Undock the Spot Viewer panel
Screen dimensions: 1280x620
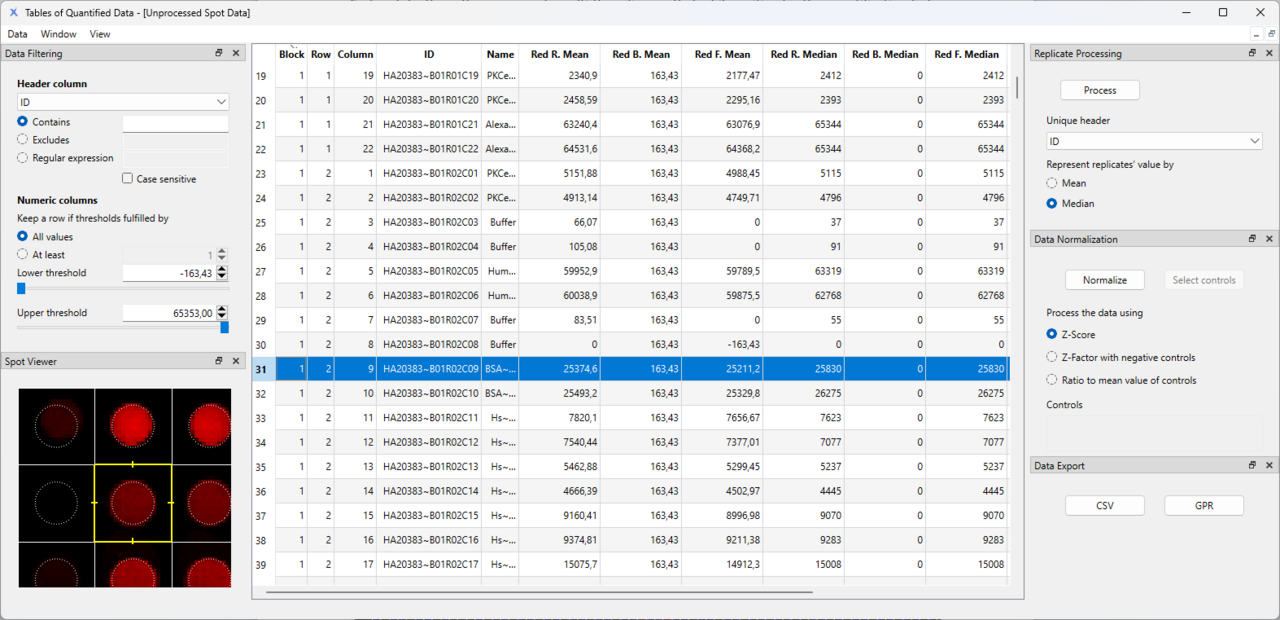218,361
